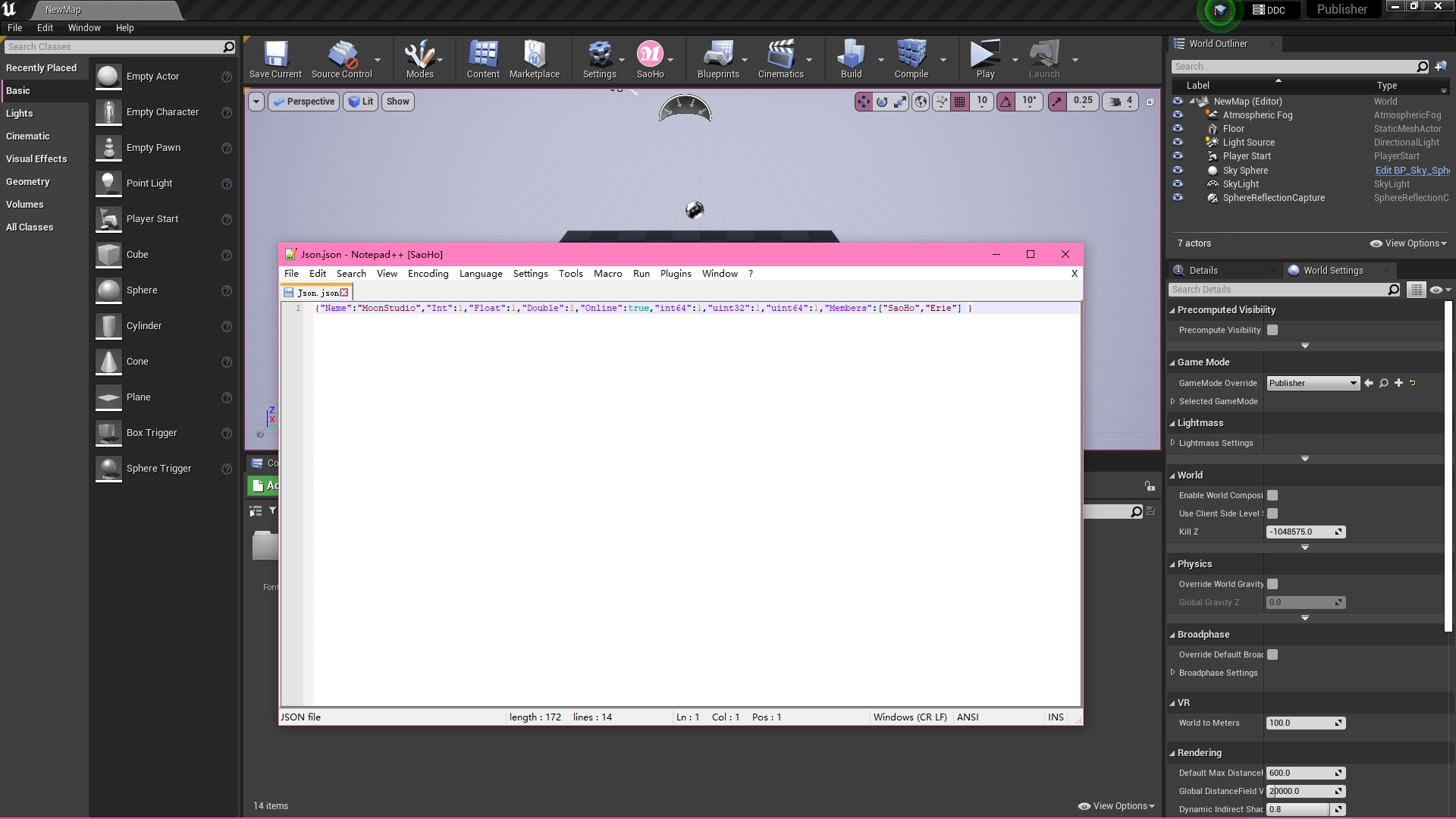Open the Encoding menu in Notepad++
1456x819 pixels.
(x=428, y=274)
